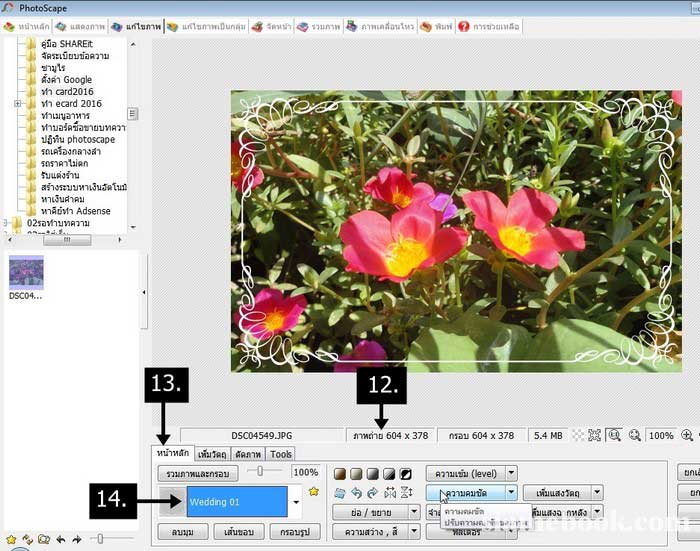This screenshot has width=700, height=551.
Task: Select the 02รอทำบทความ folder
Action: coord(58,223)
